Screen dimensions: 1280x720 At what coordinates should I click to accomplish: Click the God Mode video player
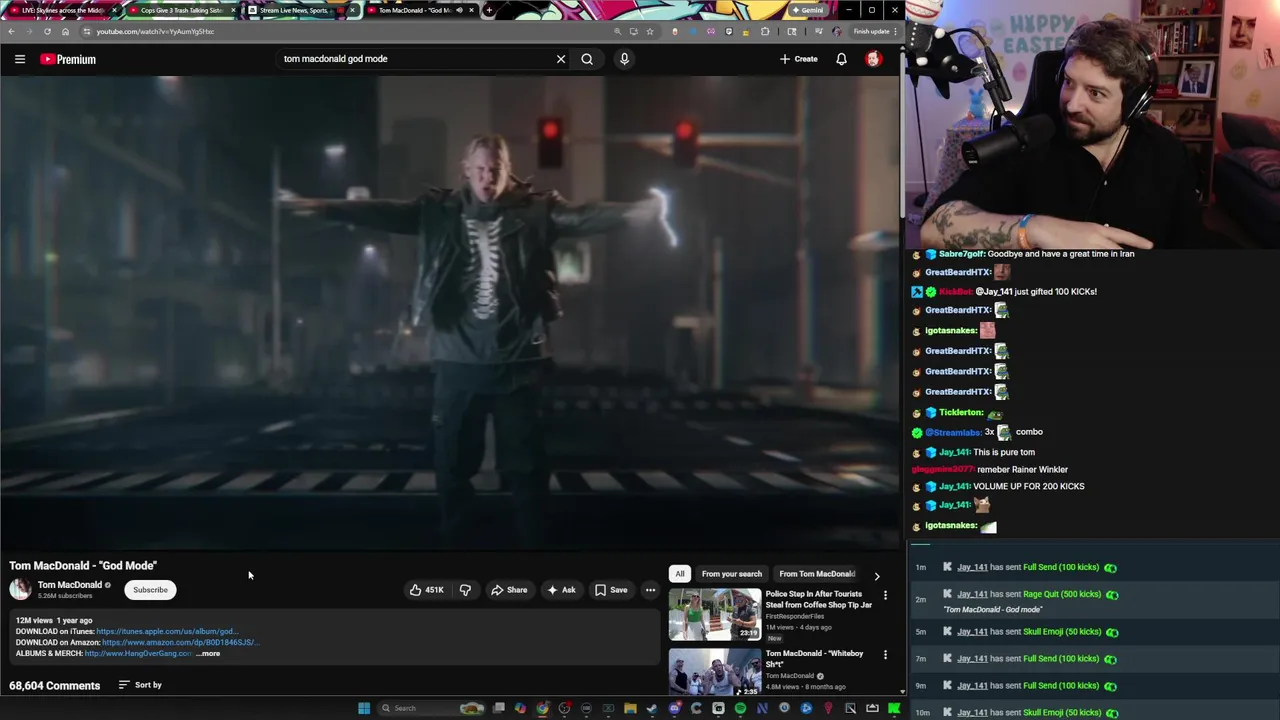pyautogui.click(x=450, y=312)
